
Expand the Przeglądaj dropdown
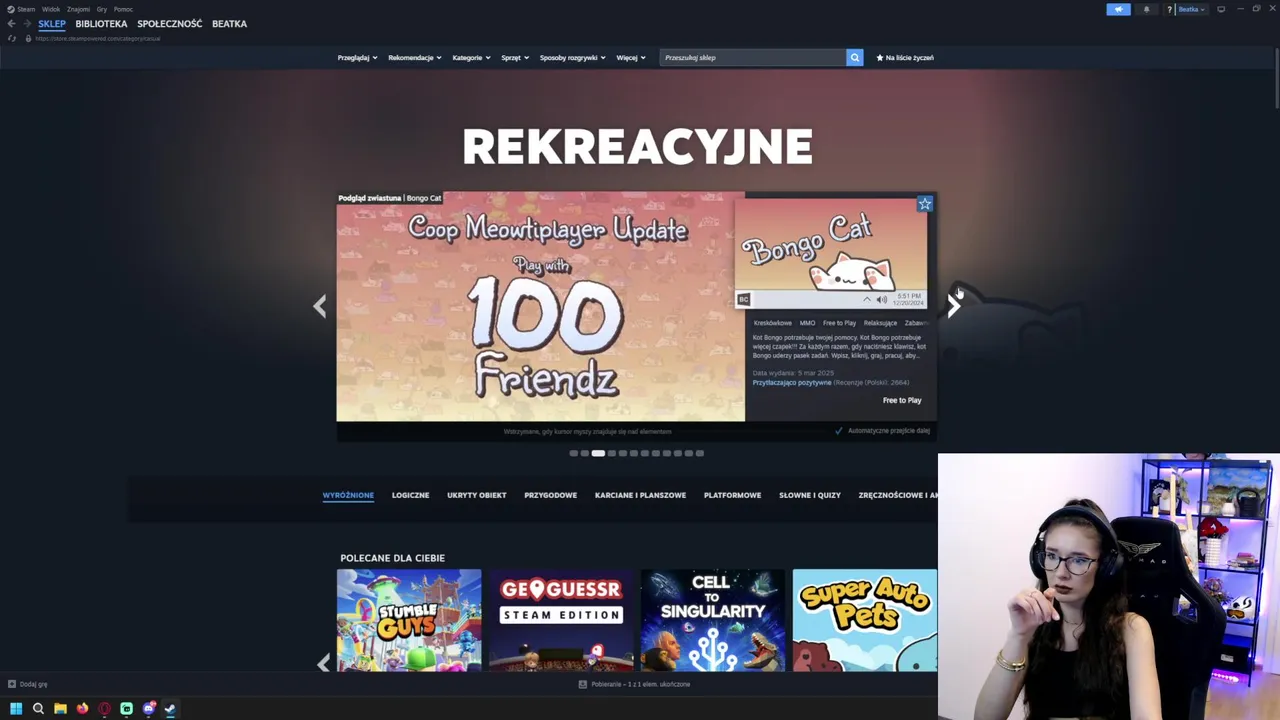pos(357,58)
